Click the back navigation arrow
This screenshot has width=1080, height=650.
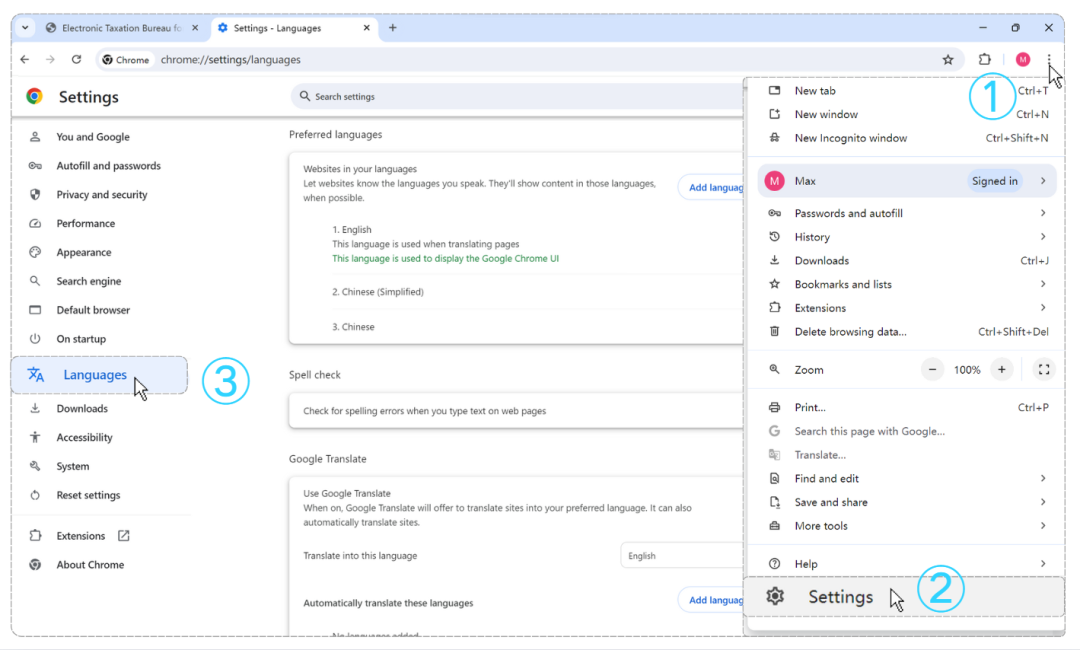pos(25,60)
